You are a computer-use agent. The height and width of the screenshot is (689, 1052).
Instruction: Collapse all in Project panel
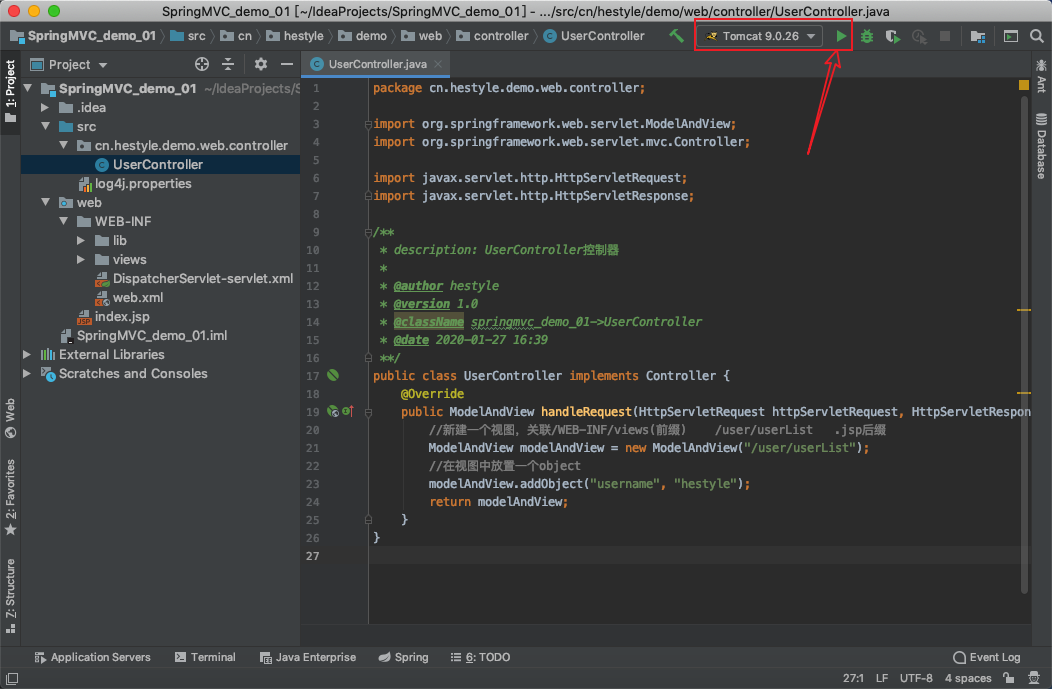click(x=228, y=64)
